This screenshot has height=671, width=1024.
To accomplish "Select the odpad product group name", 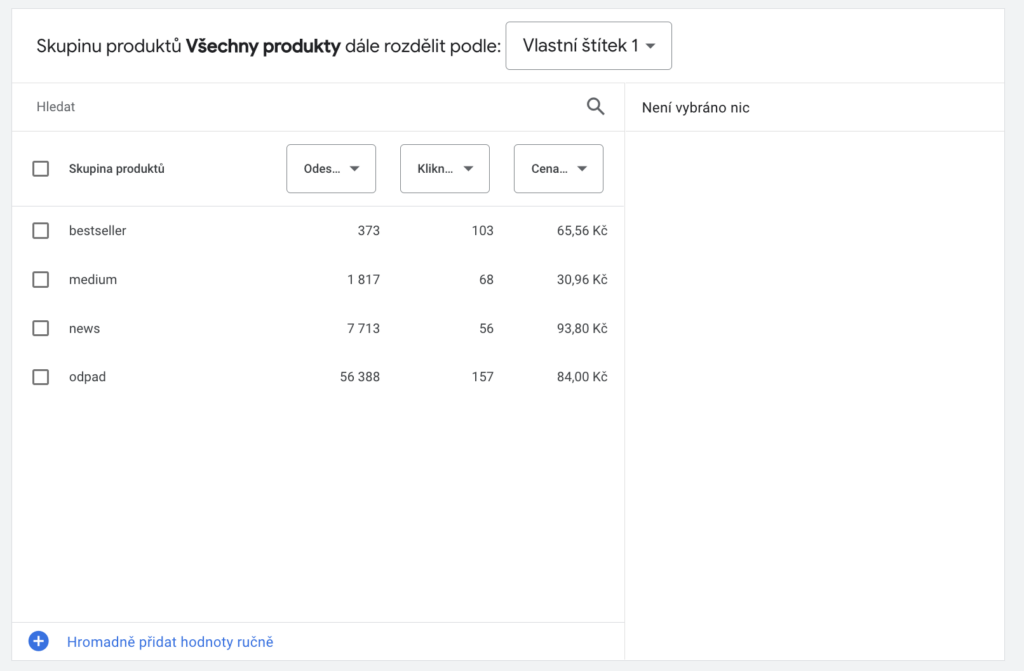I will pyautogui.click(x=87, y=377).
